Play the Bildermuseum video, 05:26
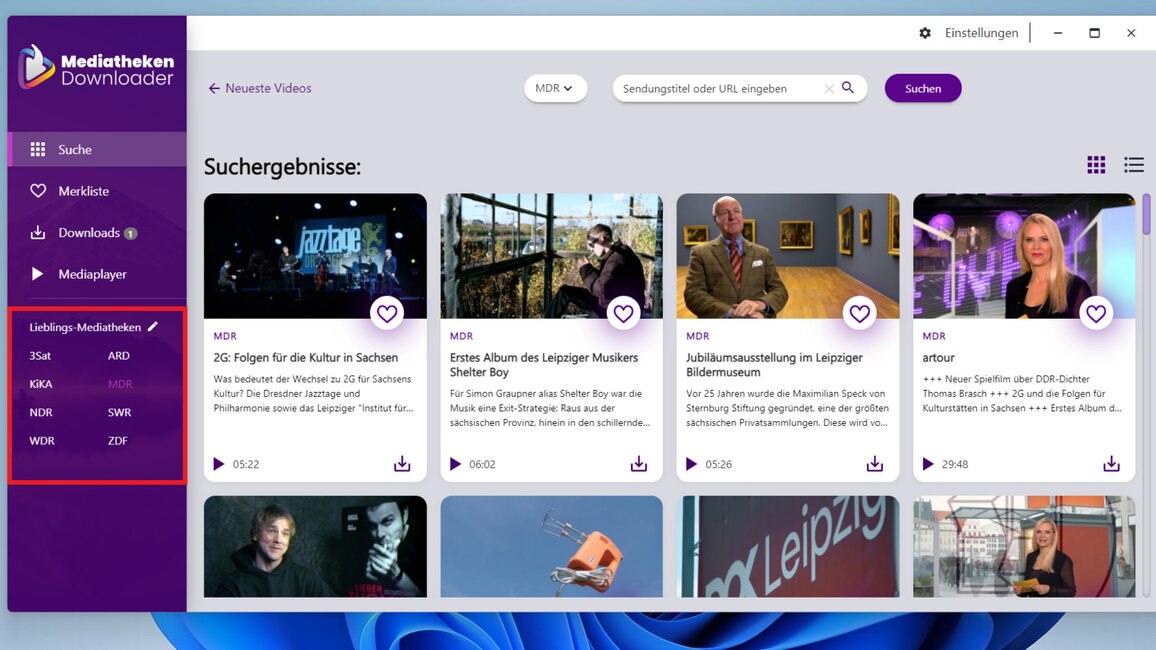The width and height of the screenshot is (1156, 650). click(x=691, y=464)
